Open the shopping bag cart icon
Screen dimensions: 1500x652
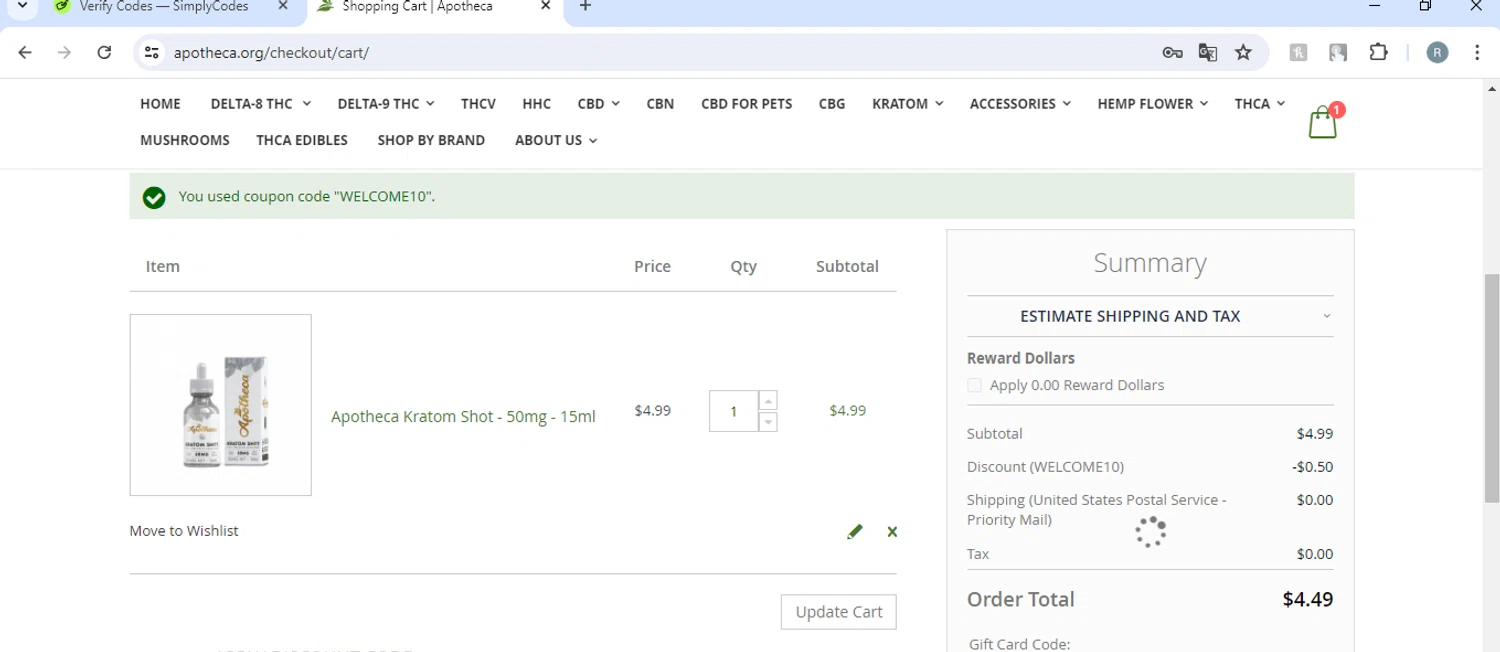(1324, 122)
